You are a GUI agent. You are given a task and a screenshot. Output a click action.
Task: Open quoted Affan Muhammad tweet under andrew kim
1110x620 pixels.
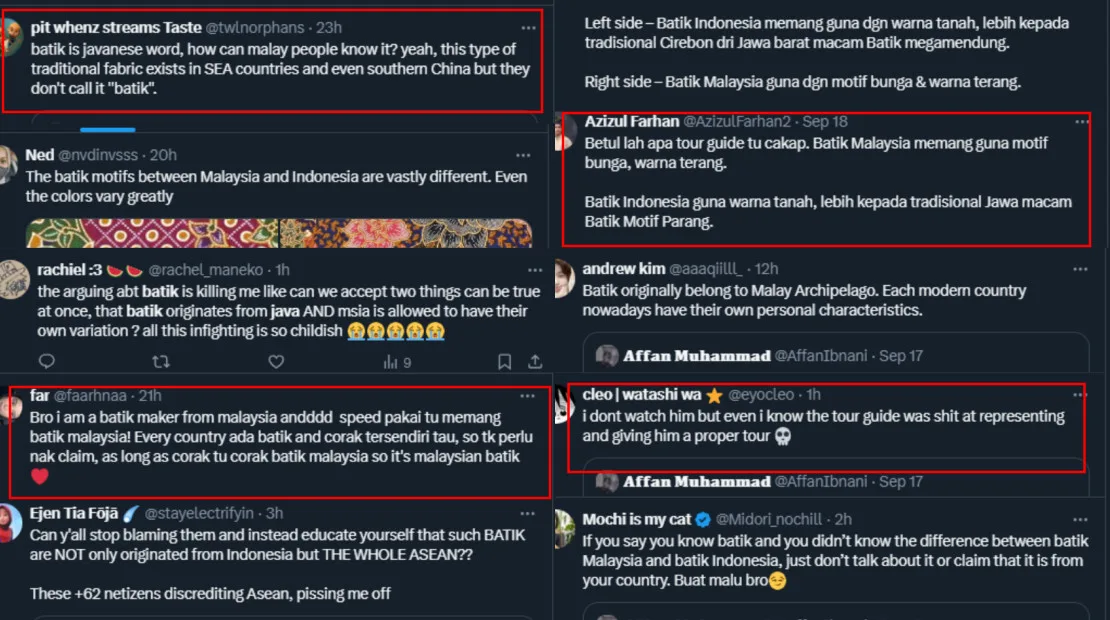pyautogui.click(x=835, y=352)
